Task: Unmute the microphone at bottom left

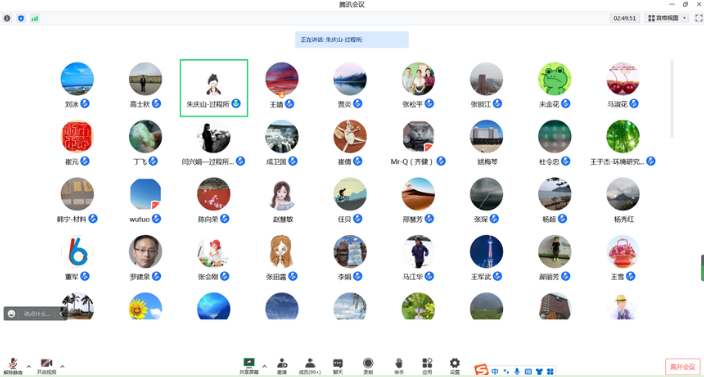Action: [x=13, y=366]
